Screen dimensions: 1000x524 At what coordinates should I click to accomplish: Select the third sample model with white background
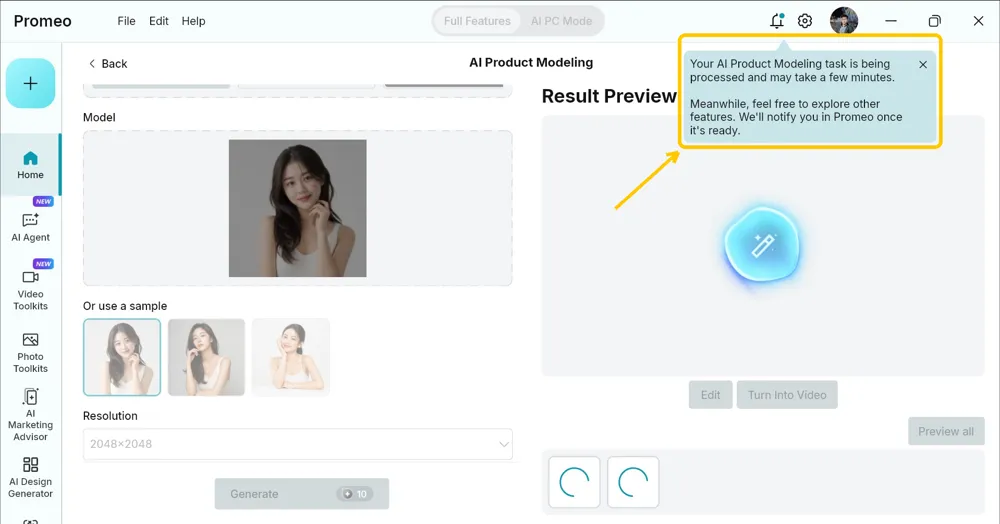(x=291, y=357)
